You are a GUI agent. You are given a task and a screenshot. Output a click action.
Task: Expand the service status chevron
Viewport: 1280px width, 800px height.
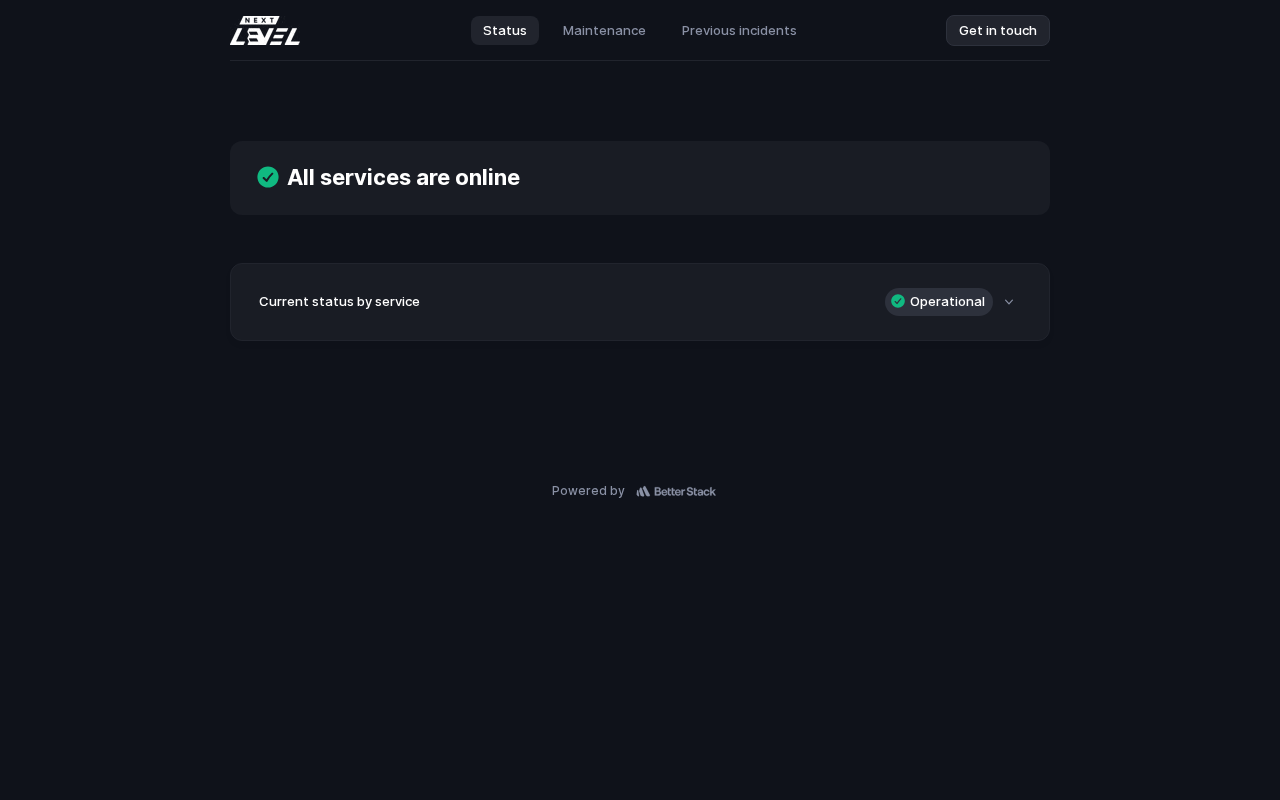1009,302
